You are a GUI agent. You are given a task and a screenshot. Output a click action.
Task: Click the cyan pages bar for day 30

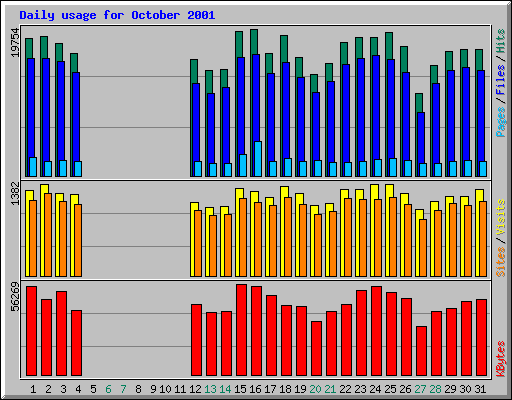click(x=468, y=168)
